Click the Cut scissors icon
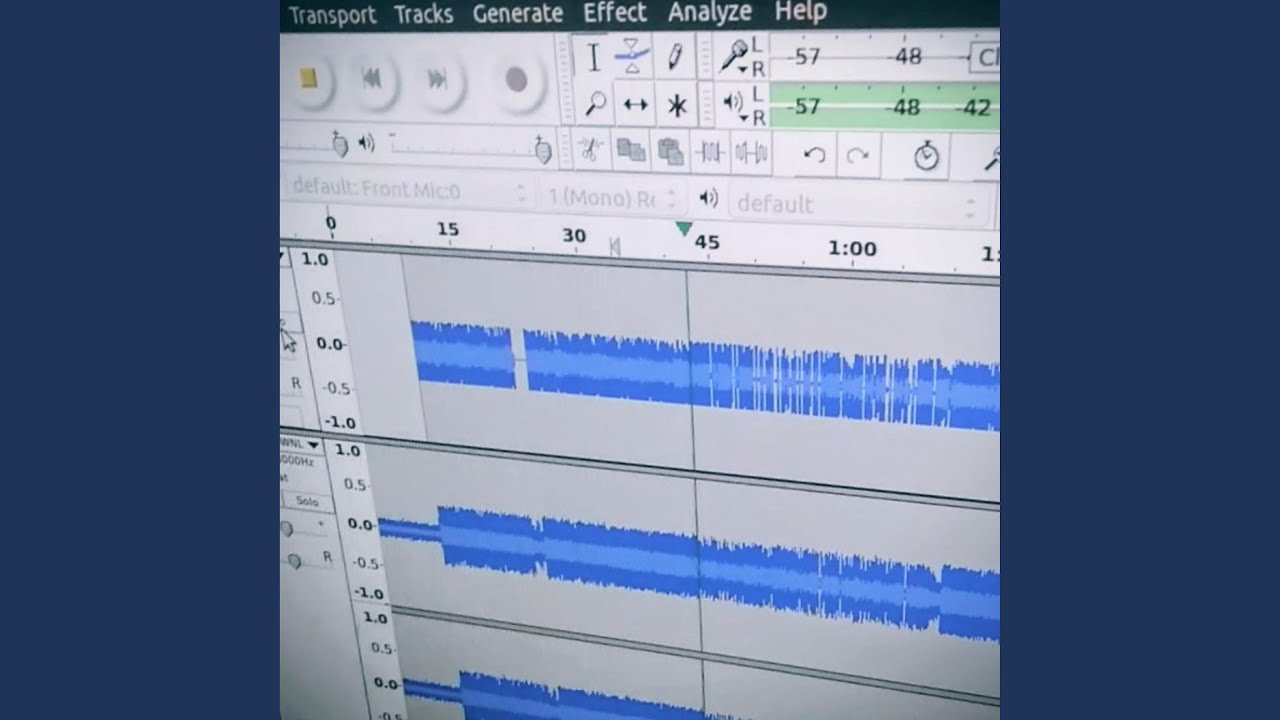 click(591, 150)
